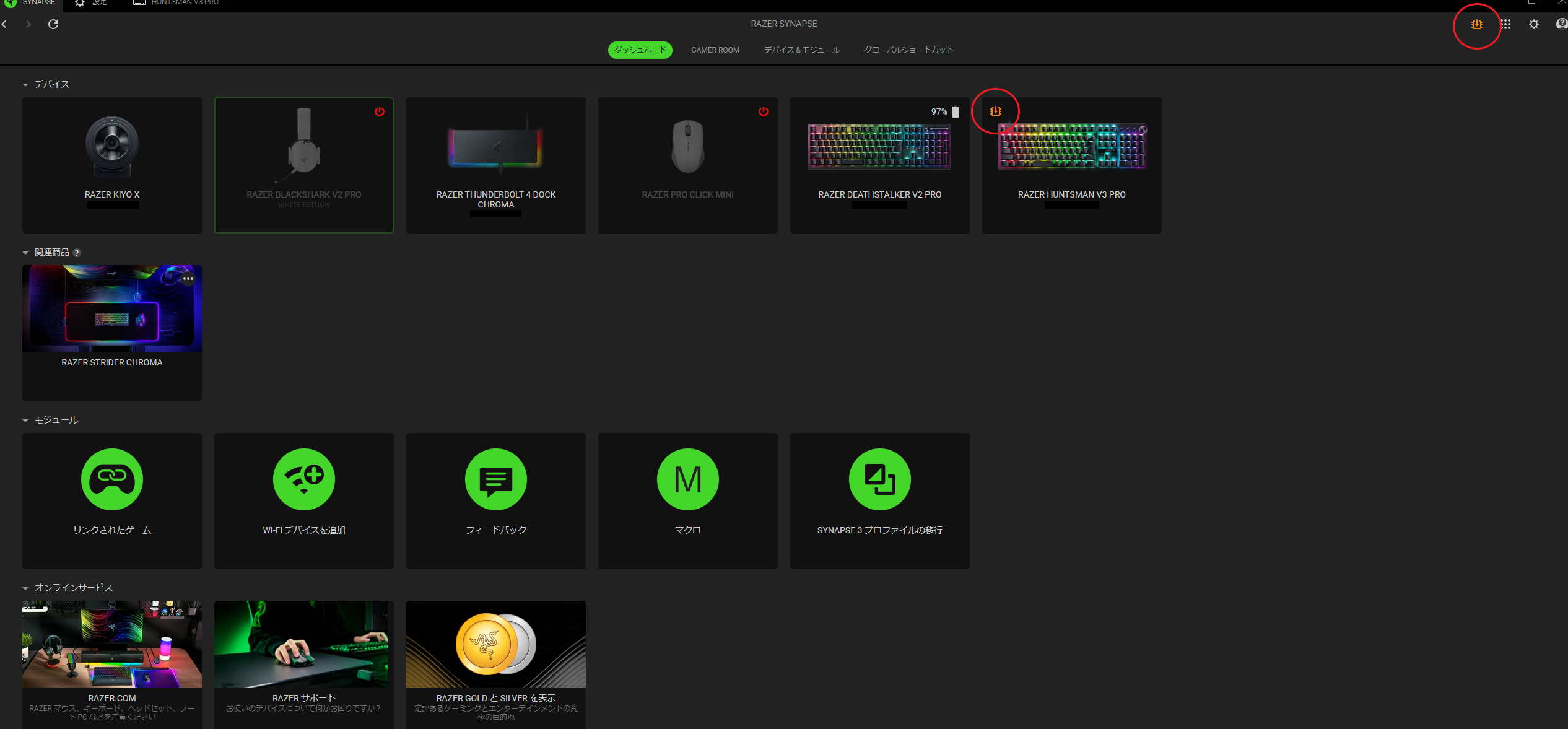Go back with the left arrow
This screenshot has width=1568, height=729.
4,24
